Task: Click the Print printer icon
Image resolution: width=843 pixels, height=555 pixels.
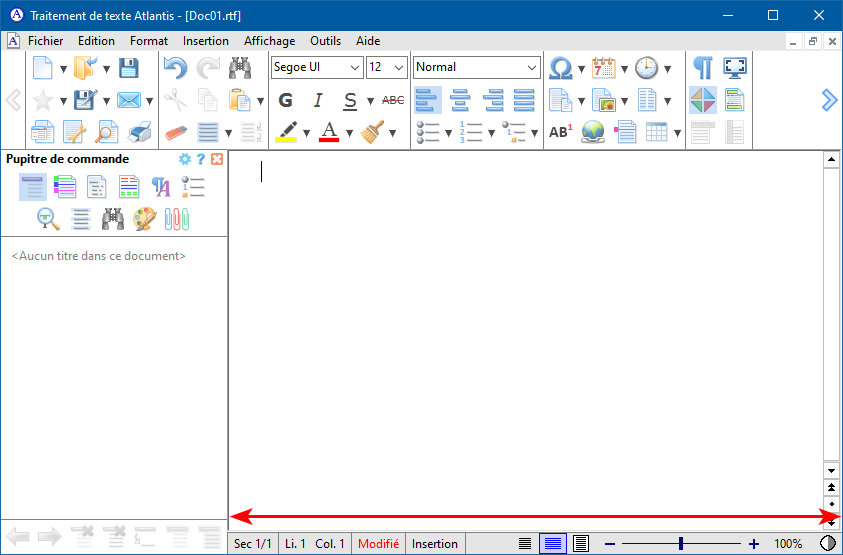Action: [x=139, y=132]
